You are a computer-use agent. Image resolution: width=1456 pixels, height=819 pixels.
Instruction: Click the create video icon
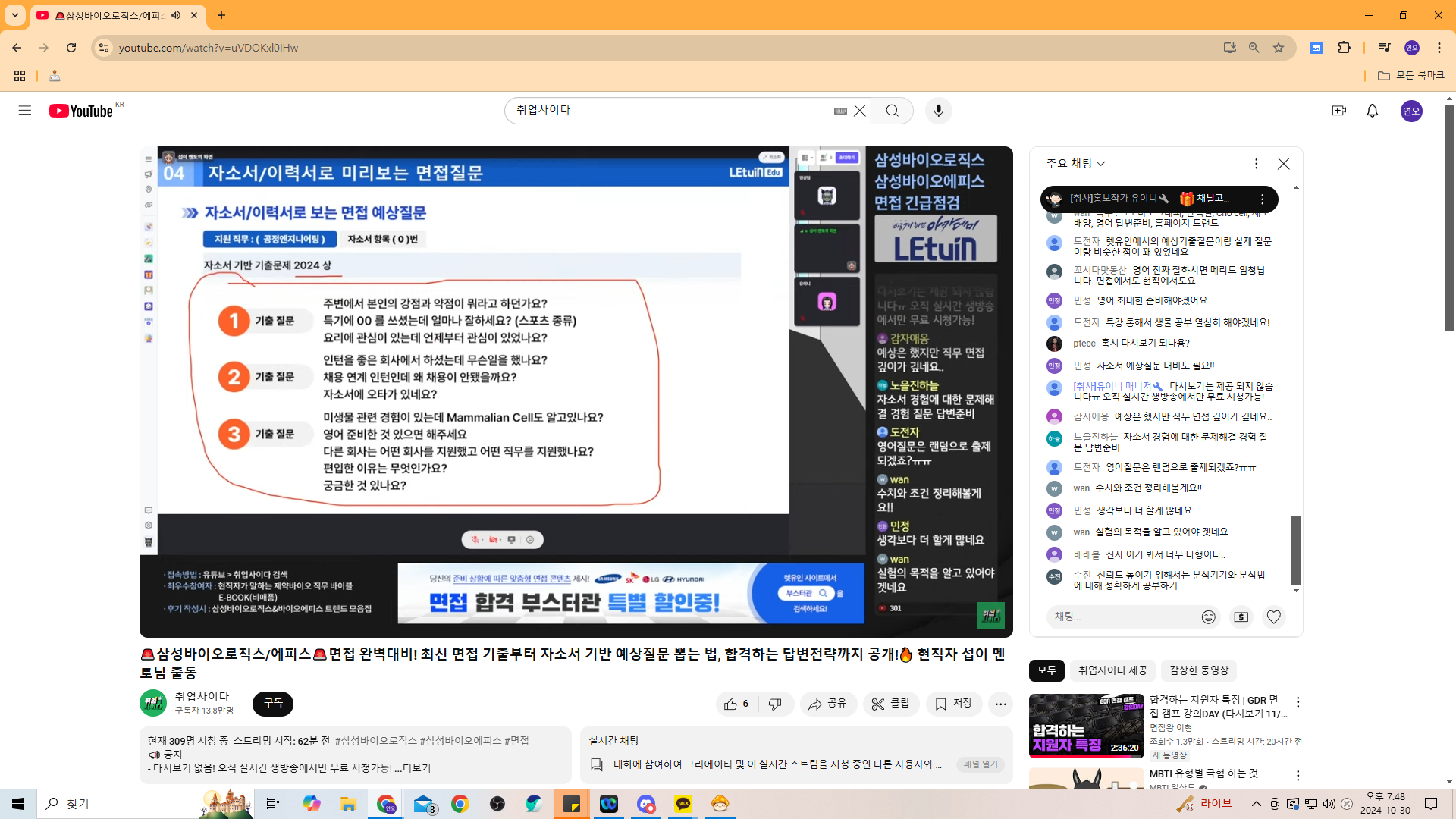click(1338, 111)
